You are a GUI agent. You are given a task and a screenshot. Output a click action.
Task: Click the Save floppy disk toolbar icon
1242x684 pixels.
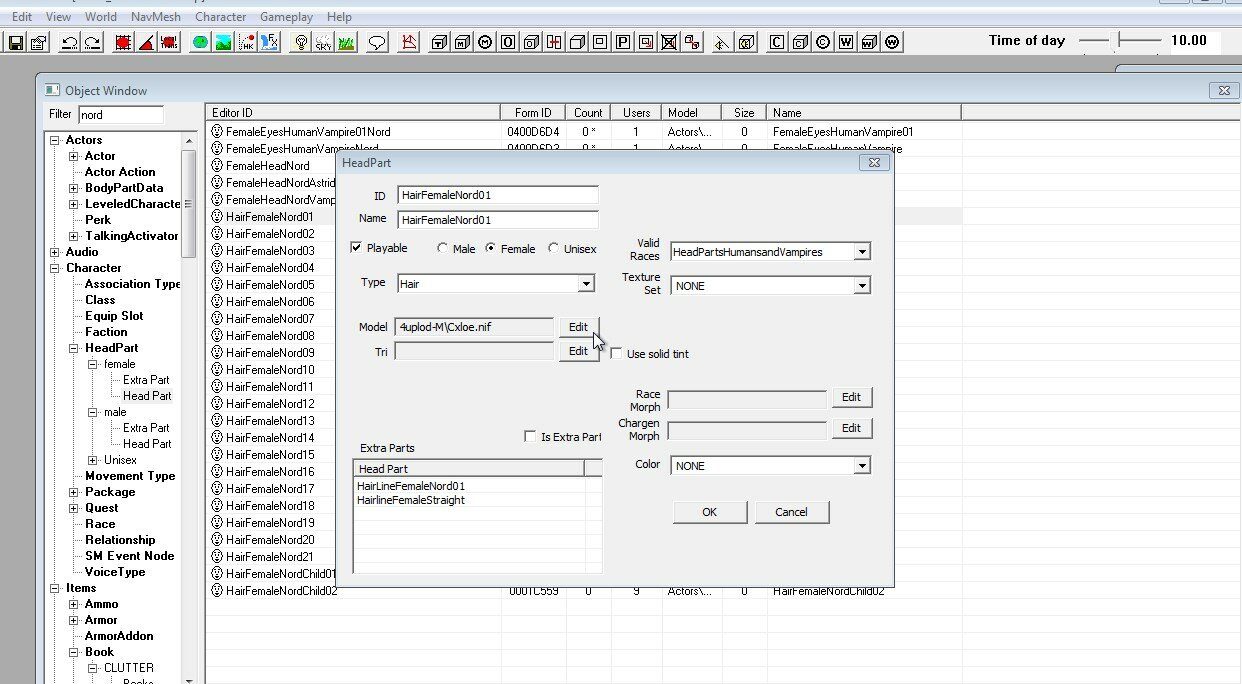click(x=16, y=43)
